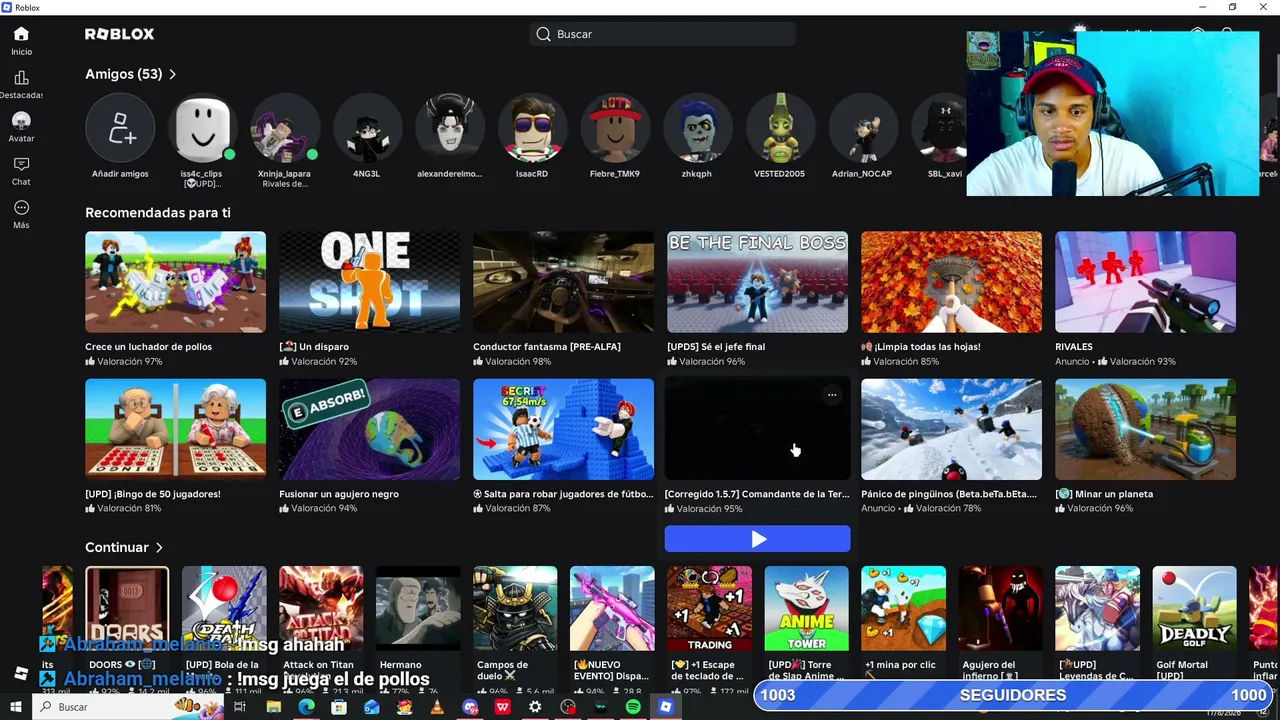Open Conductor fantasma [PRE-ALFA] thumbnail

click(x=564, y=282)
